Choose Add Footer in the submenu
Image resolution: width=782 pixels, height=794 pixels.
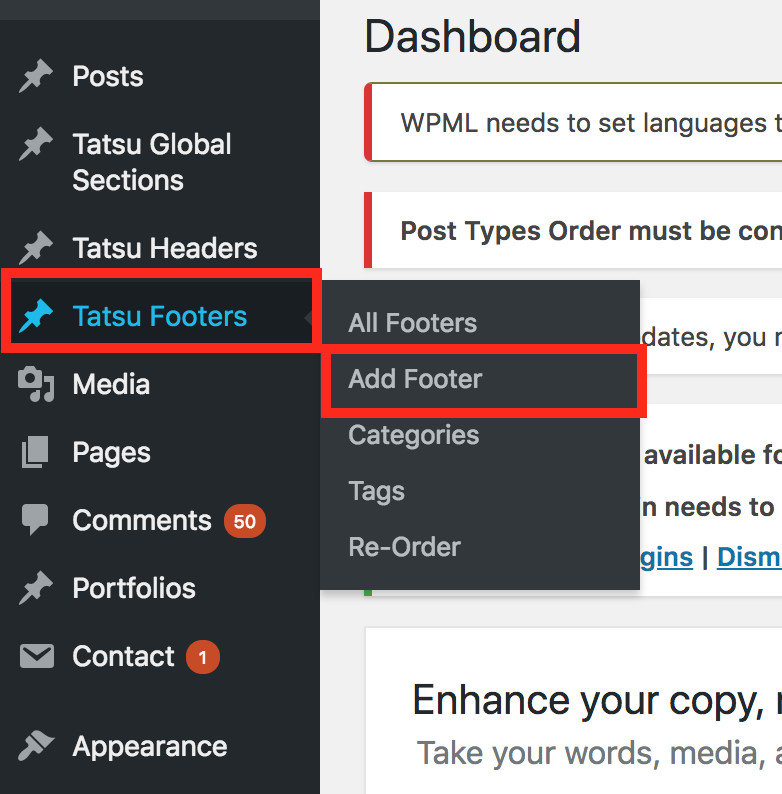tap(415, 379)
